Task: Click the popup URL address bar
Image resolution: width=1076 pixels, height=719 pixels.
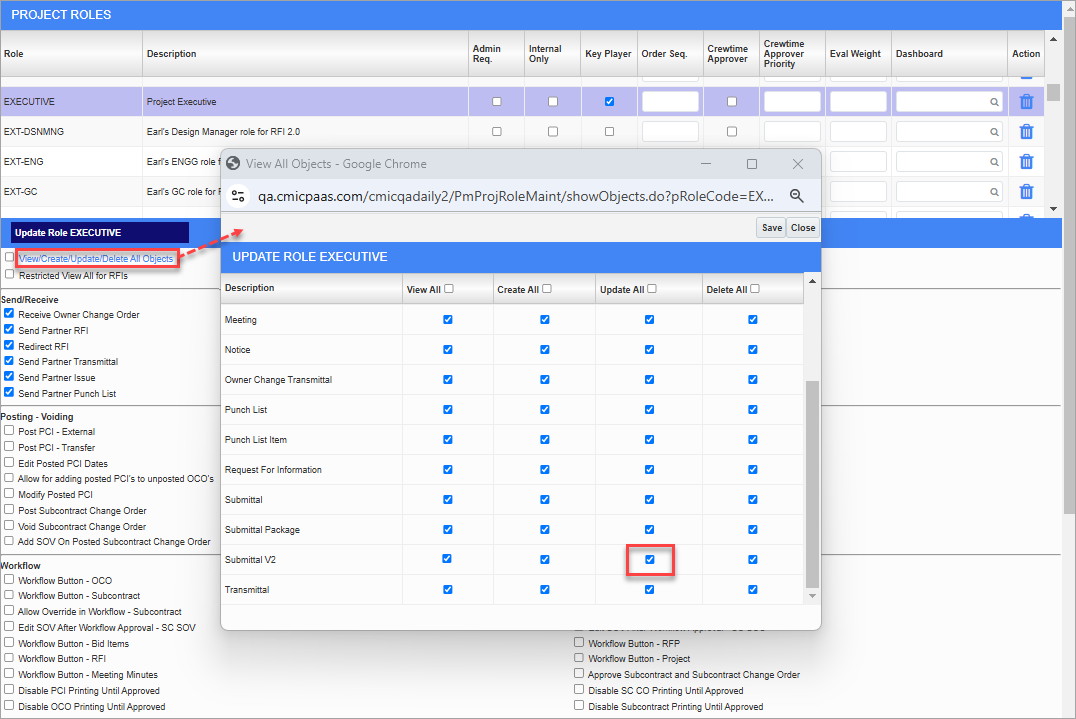Action: [x=515, y=196]
